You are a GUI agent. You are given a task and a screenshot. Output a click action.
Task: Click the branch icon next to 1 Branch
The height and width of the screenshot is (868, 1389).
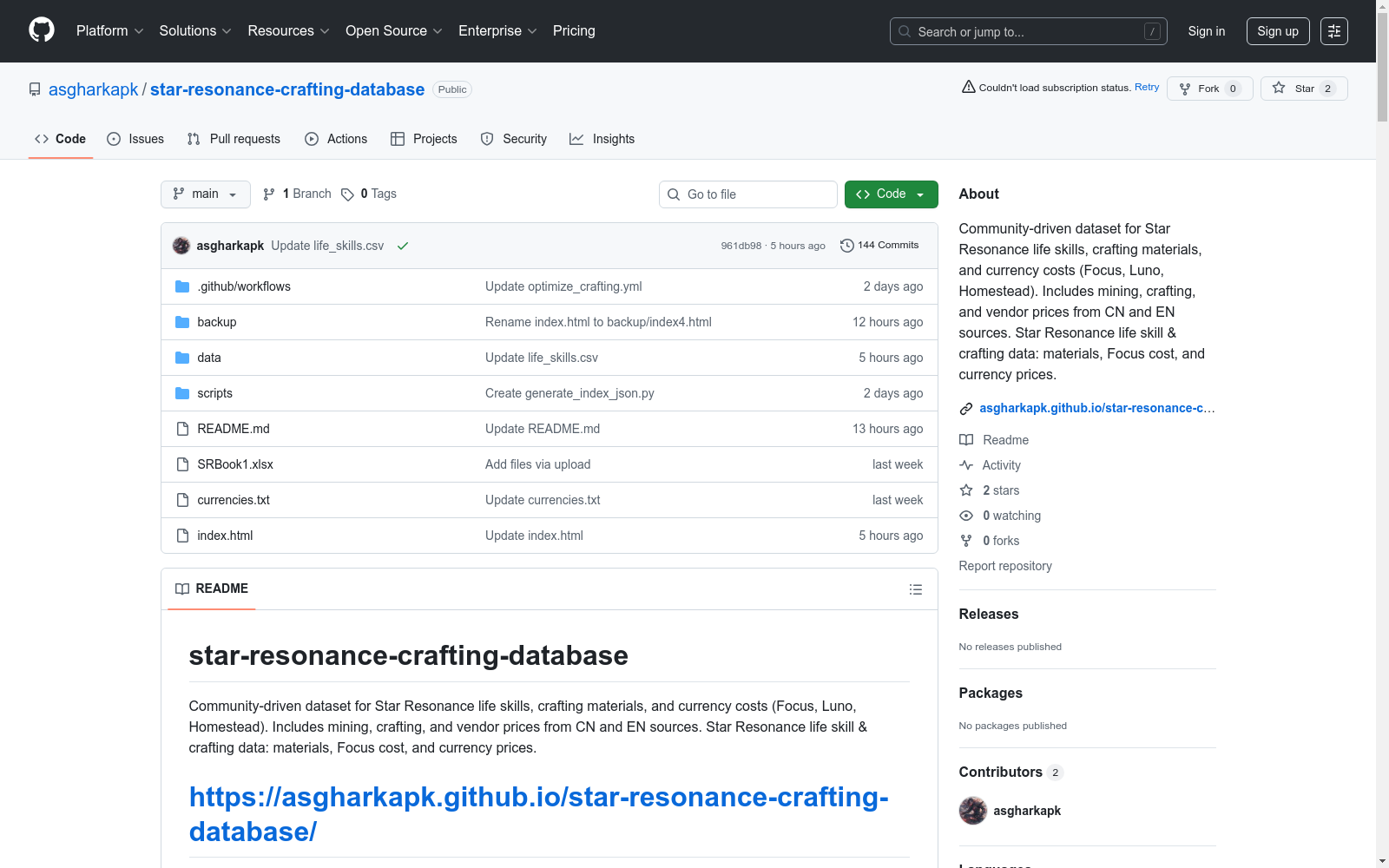click(269, 194)
